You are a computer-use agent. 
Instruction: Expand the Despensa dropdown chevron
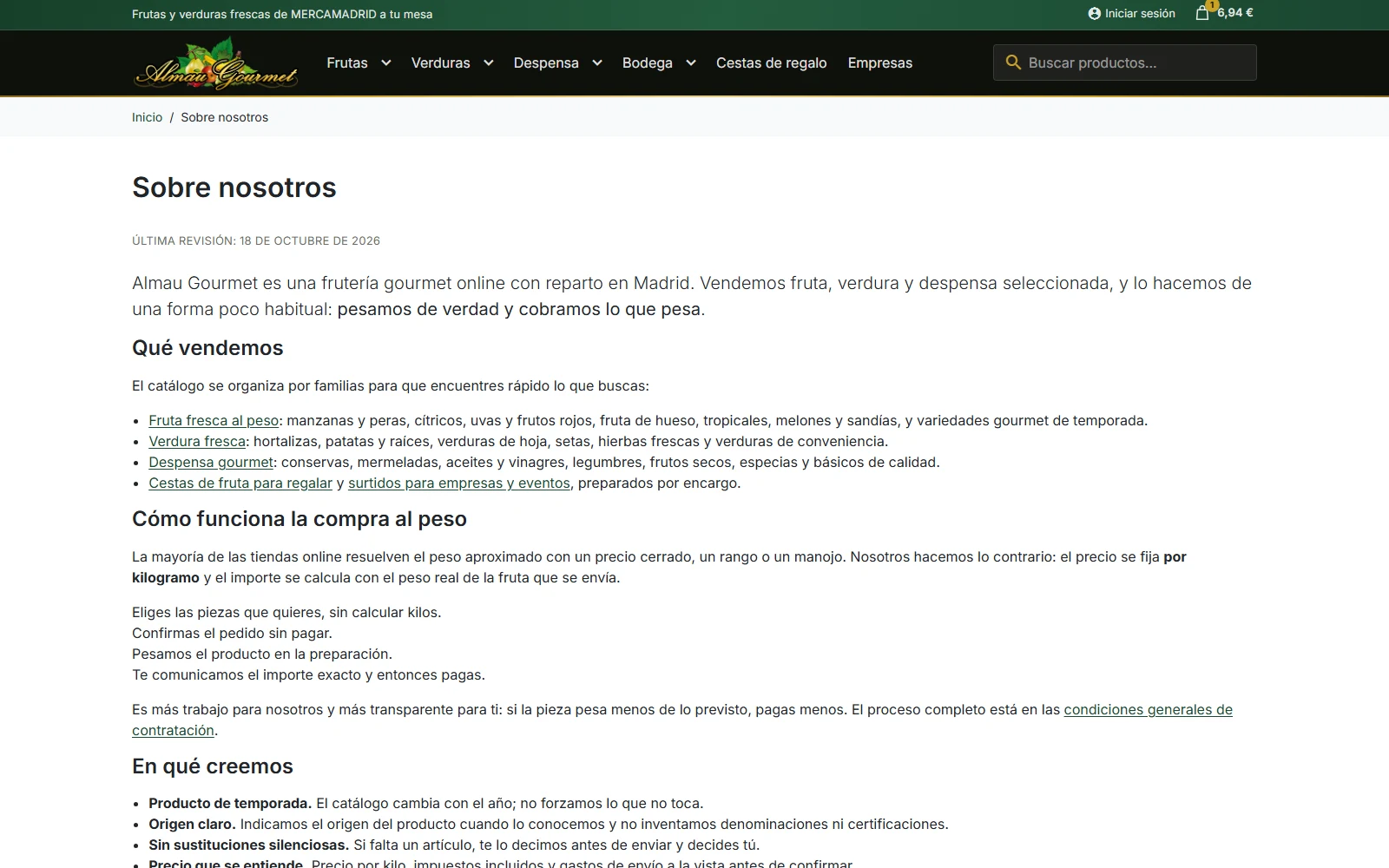click(x=597, y=62)
